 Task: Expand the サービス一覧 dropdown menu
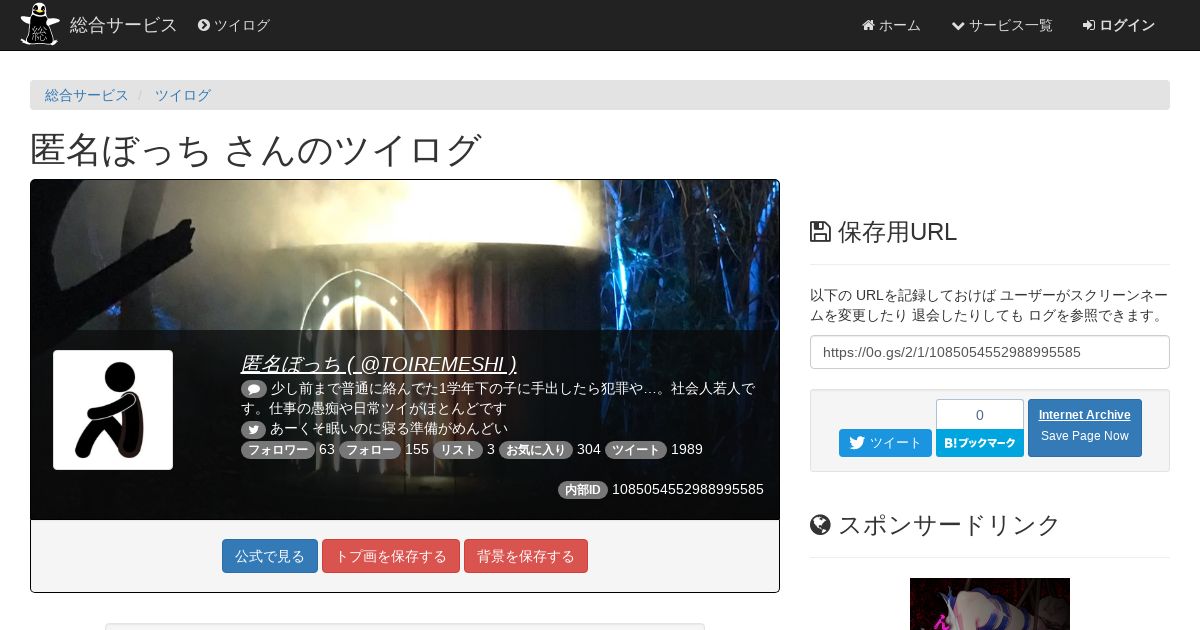[x=1002, y=25]
